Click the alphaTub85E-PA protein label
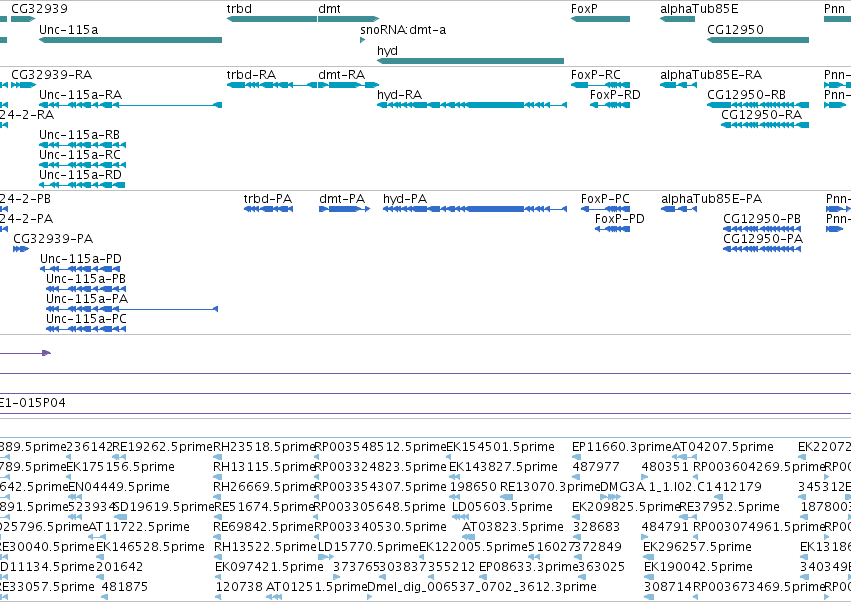 (712, 199)
